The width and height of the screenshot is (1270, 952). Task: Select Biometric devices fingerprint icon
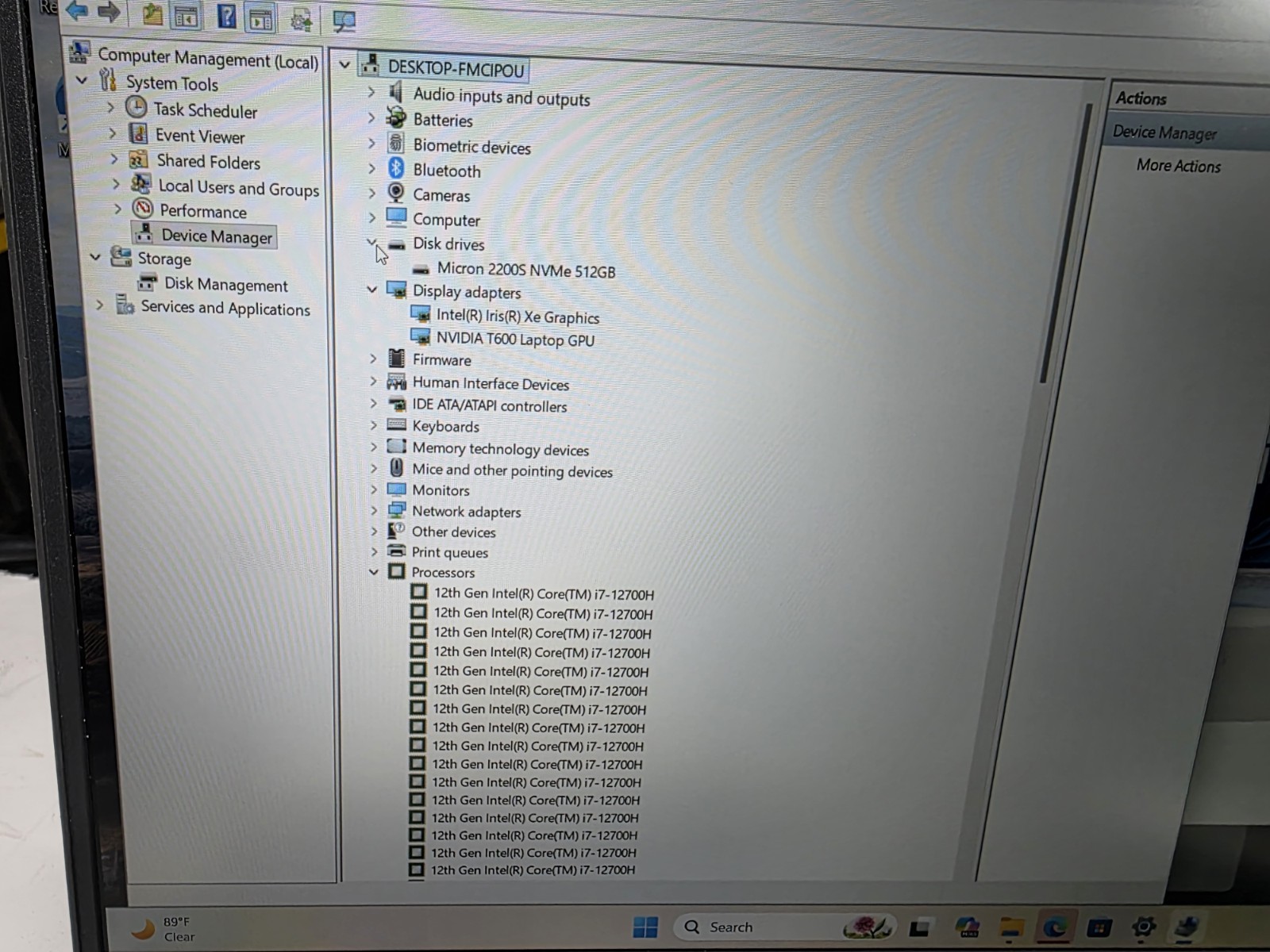click(x=395, y=144)
